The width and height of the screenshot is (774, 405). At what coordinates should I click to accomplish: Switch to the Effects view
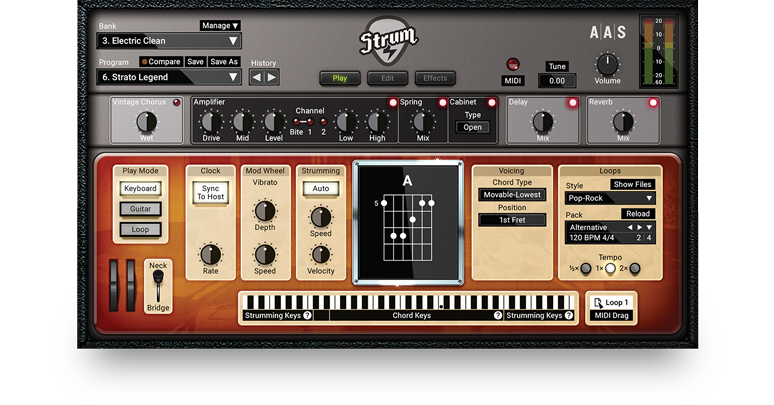(435, 78)
